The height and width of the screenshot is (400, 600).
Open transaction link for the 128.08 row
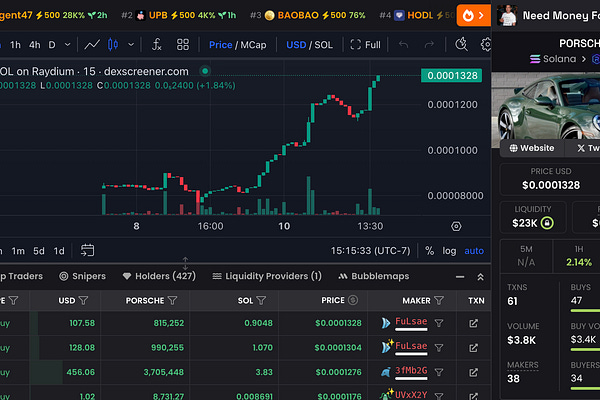coord(473,348)
